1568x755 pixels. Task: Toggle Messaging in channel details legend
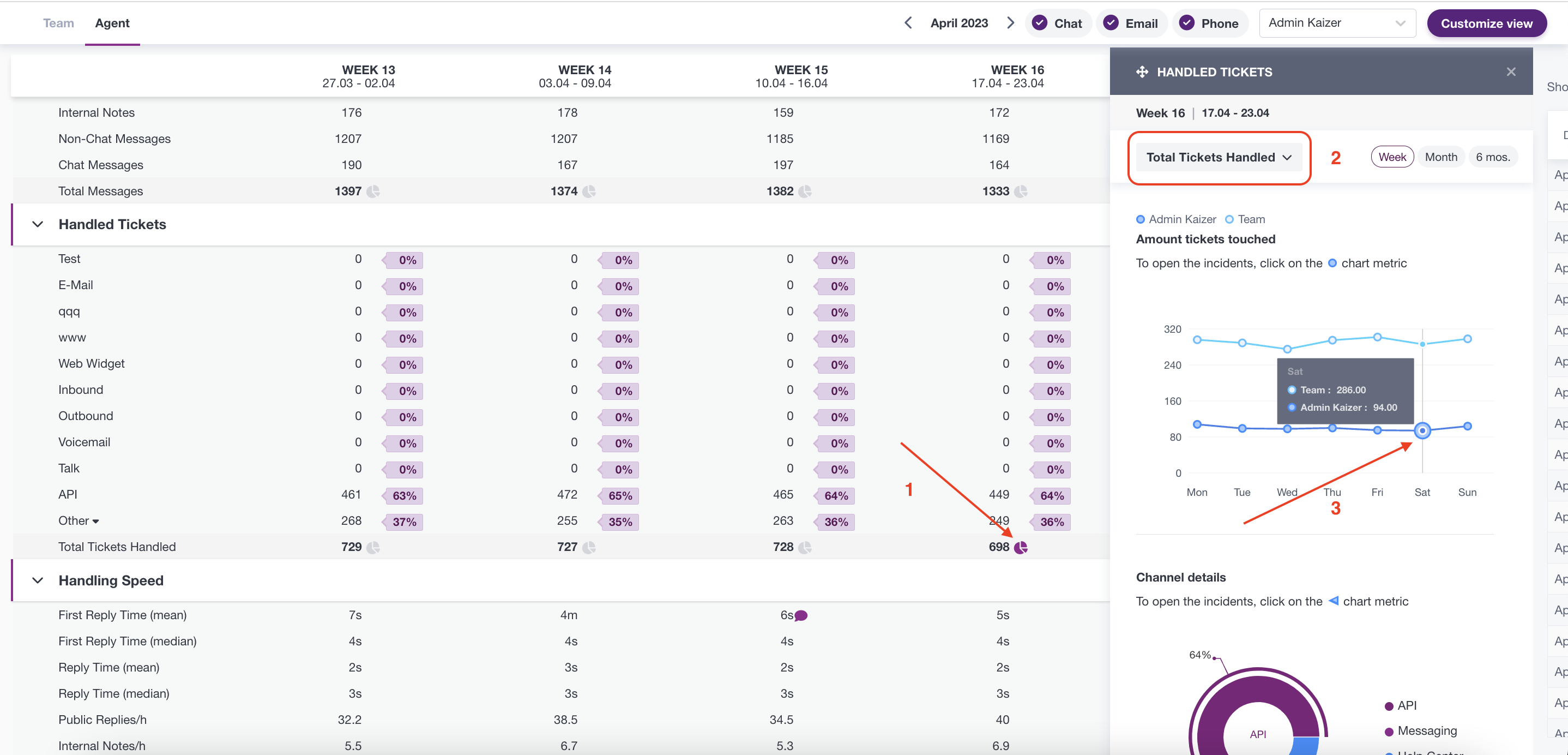coord(1420,730)
